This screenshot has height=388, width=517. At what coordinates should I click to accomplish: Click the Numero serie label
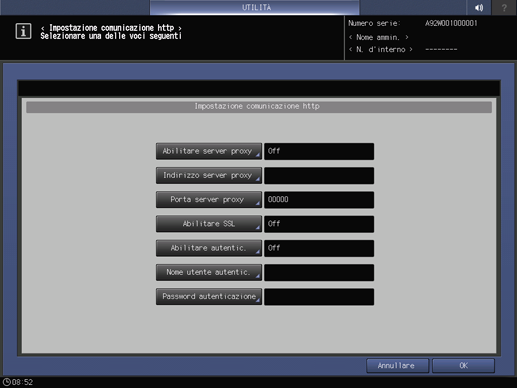(x=374, y=23)
